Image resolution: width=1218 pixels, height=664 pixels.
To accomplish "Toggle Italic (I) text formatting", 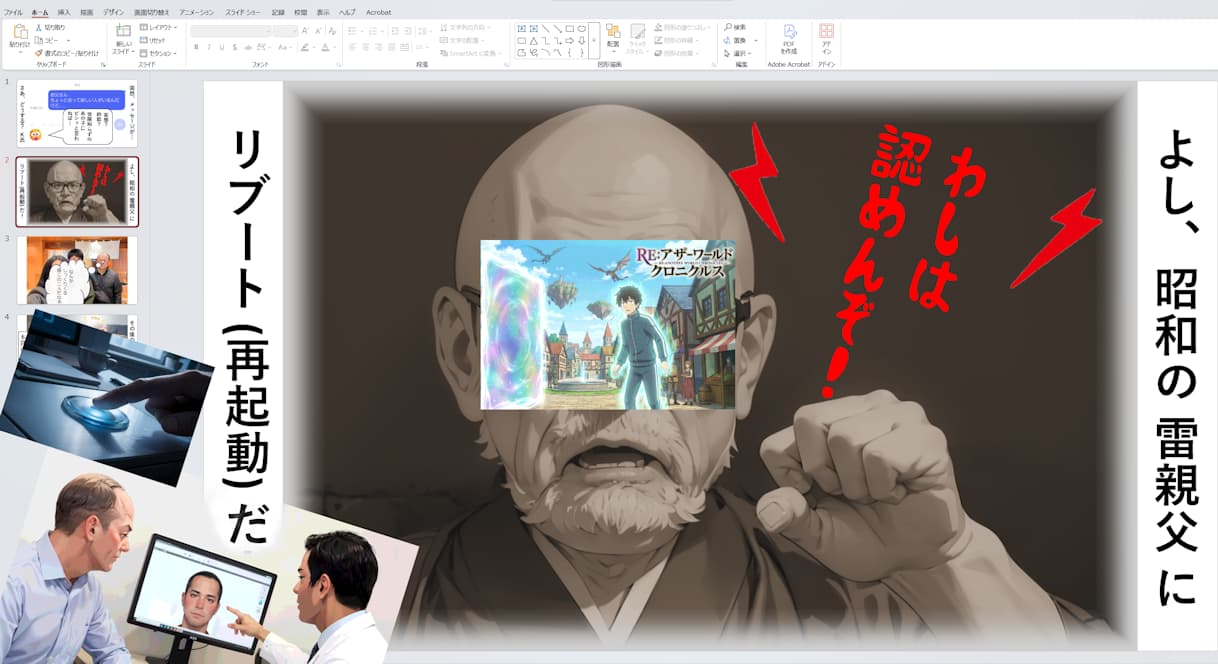I will 208,47.
